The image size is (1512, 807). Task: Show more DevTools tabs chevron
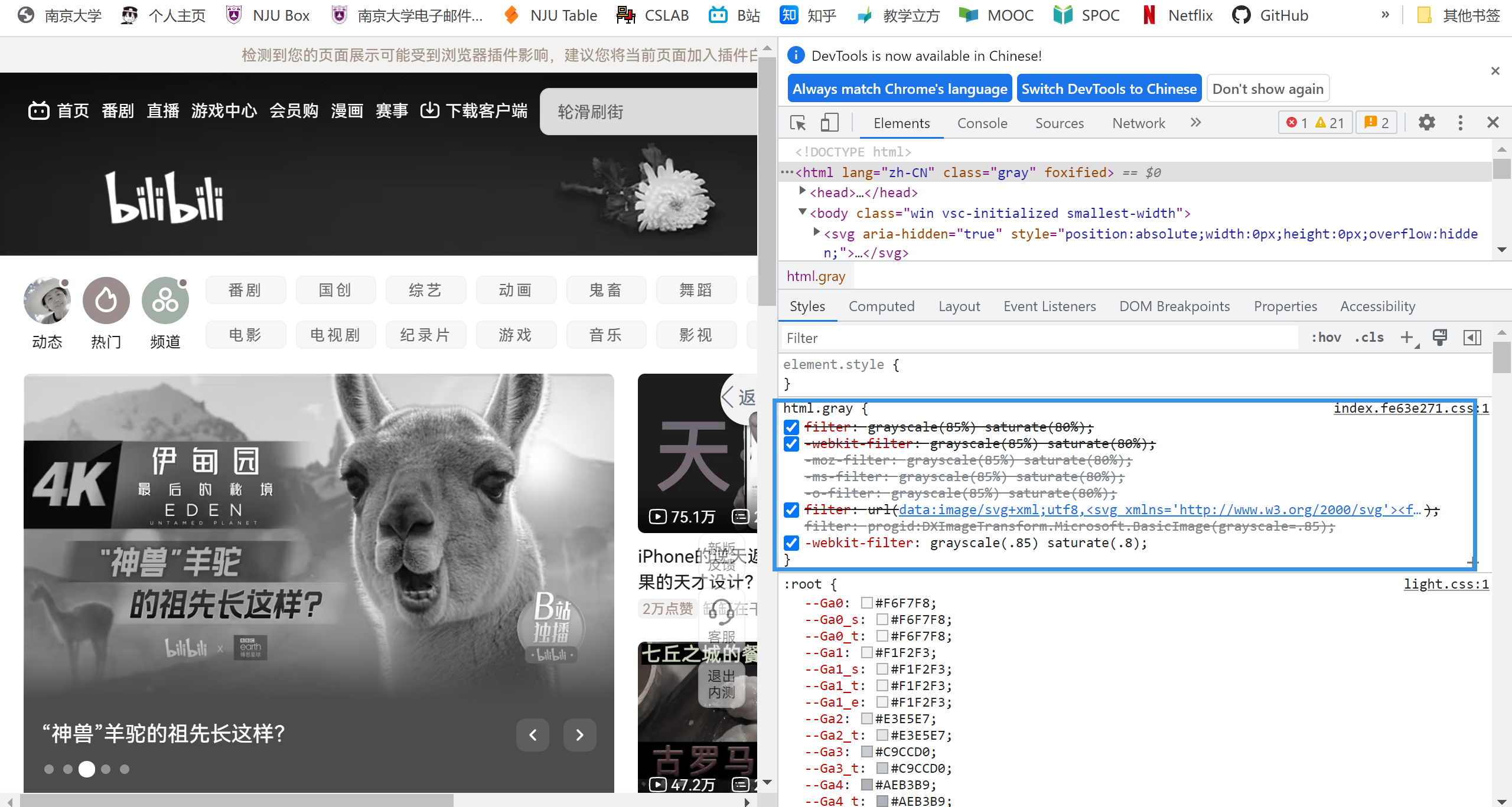[1195, 123]
